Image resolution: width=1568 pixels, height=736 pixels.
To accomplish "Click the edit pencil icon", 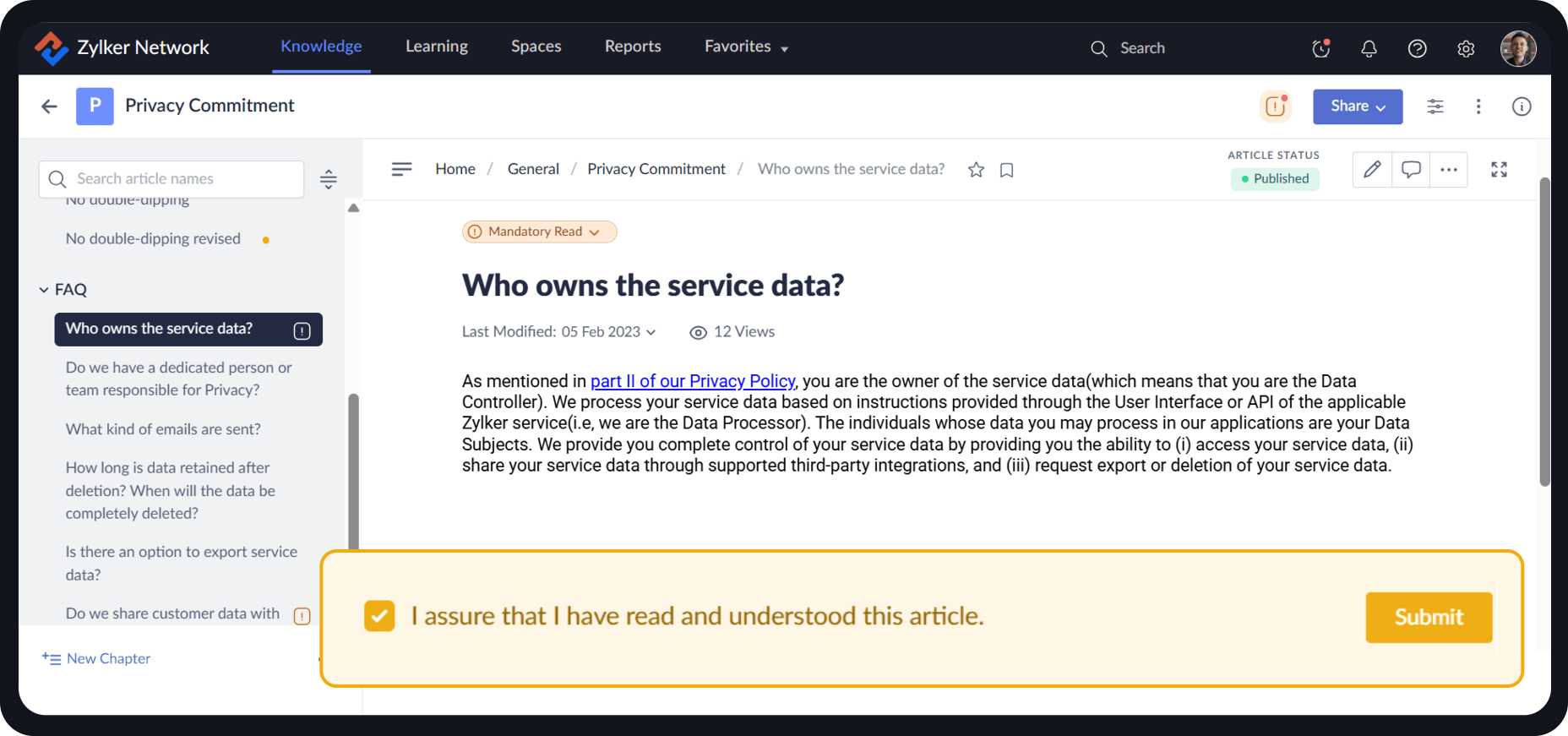I will (x=1372, y=170).
